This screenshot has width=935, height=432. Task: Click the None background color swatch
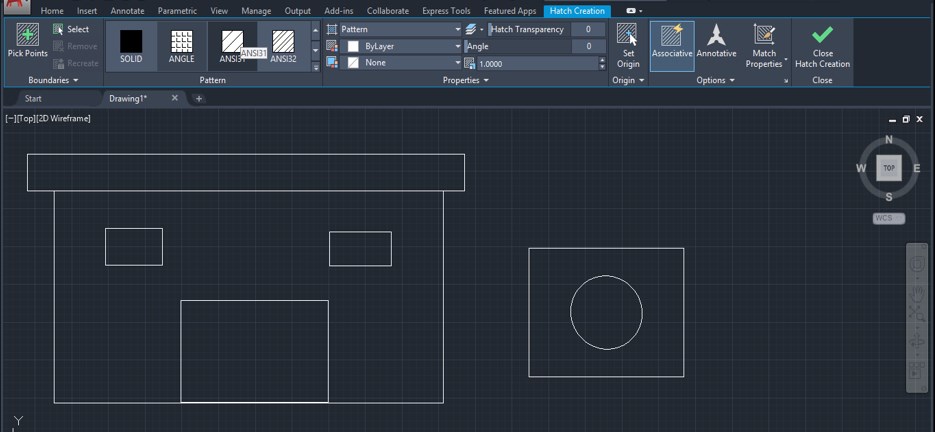(x=353, y=63)
